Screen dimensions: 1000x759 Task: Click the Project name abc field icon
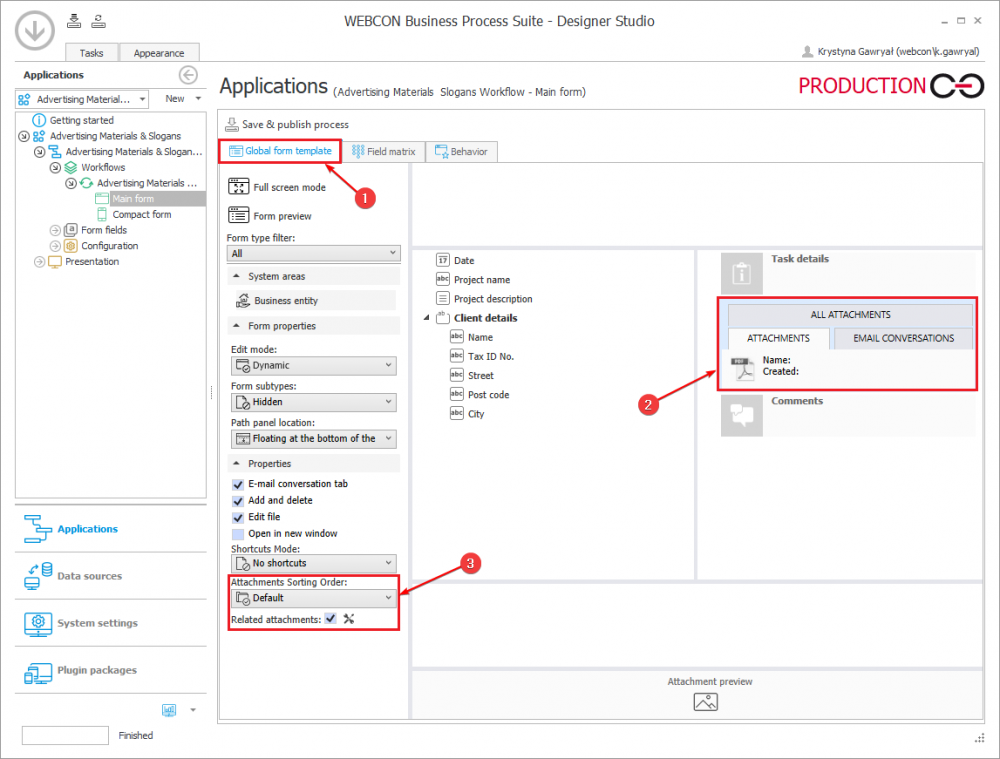coord(443,279)
